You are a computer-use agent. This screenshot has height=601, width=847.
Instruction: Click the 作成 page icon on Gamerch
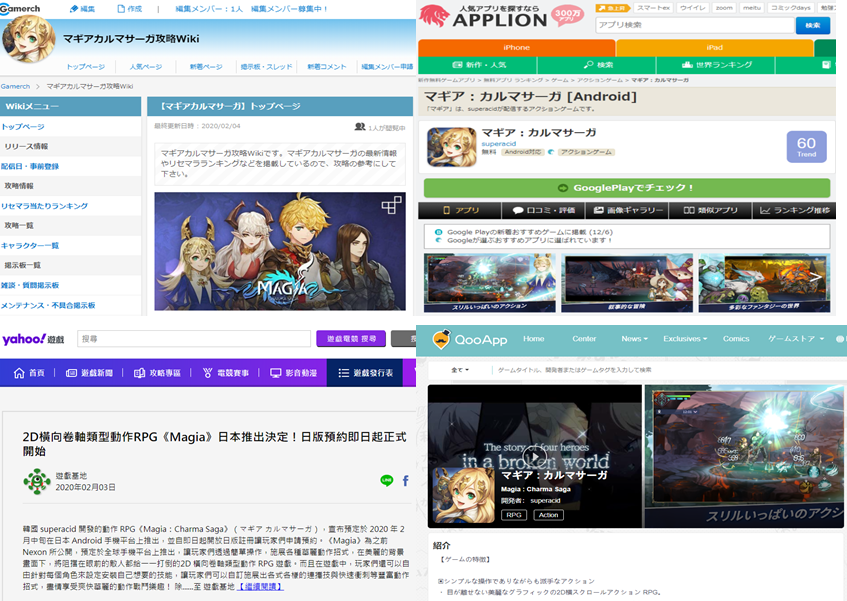[x=121, y=9]
